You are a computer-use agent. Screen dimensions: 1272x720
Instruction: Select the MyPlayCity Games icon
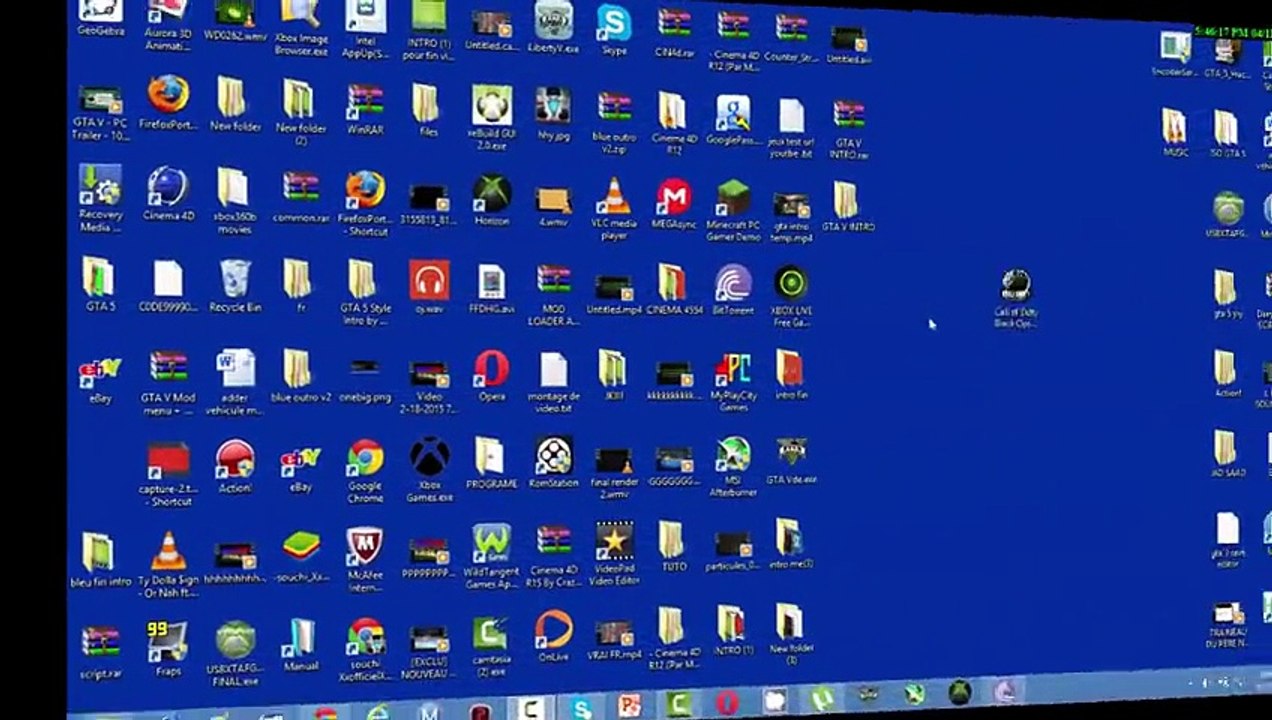point(734,383)
